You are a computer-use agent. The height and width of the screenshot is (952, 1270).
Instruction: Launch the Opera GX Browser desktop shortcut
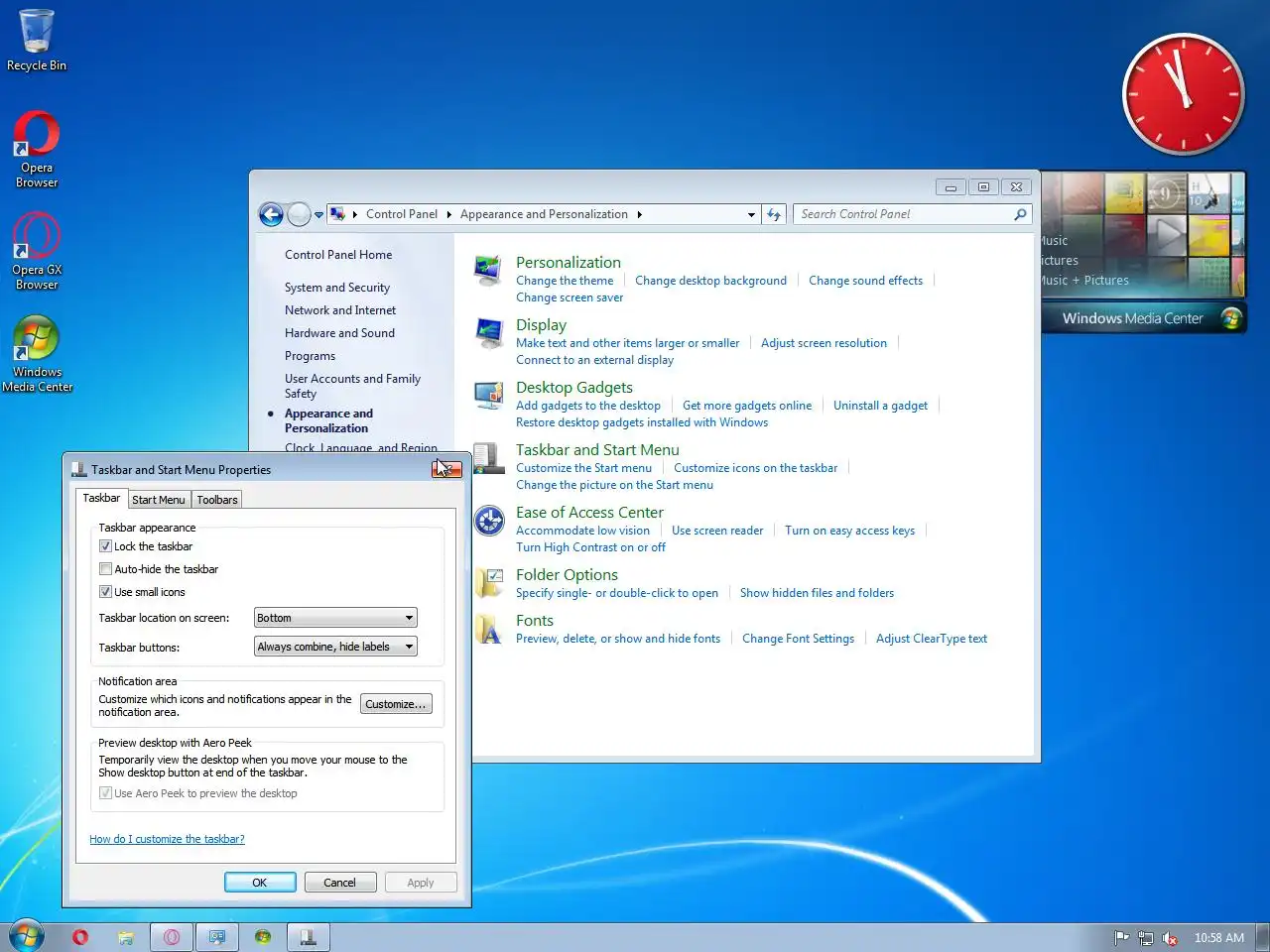37,251
